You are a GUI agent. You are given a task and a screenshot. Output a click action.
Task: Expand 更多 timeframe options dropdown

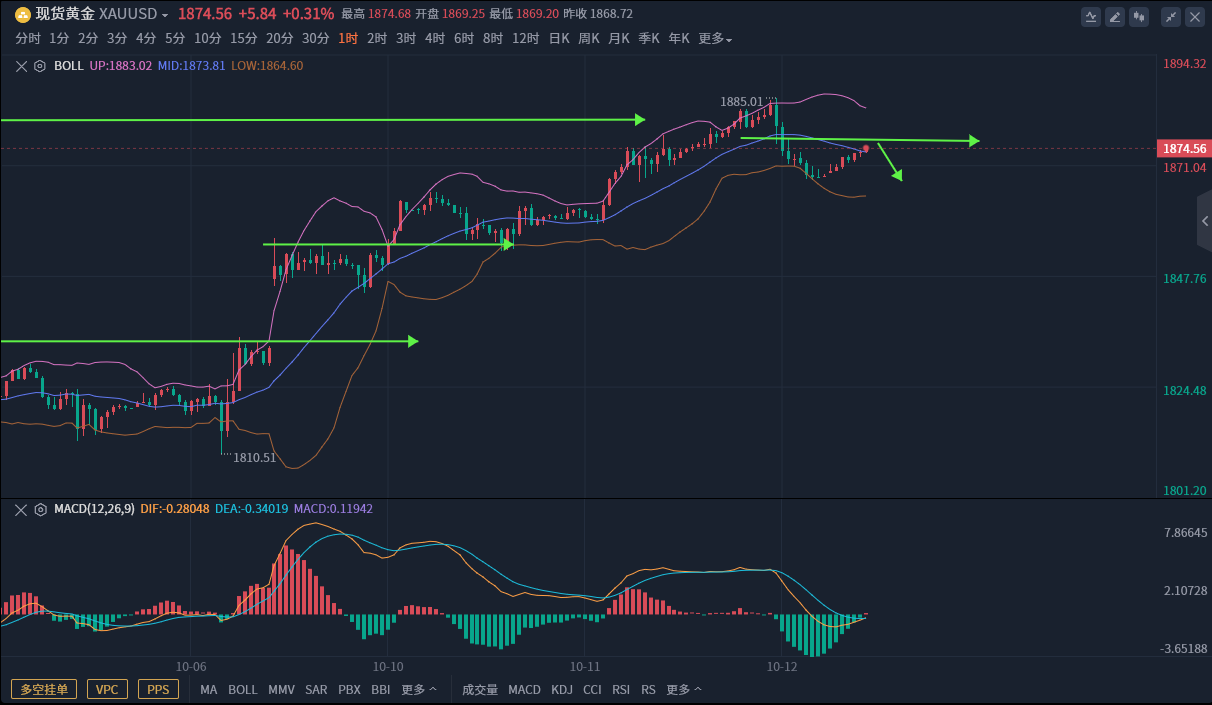pyautogui.click(x=715, y=39)
